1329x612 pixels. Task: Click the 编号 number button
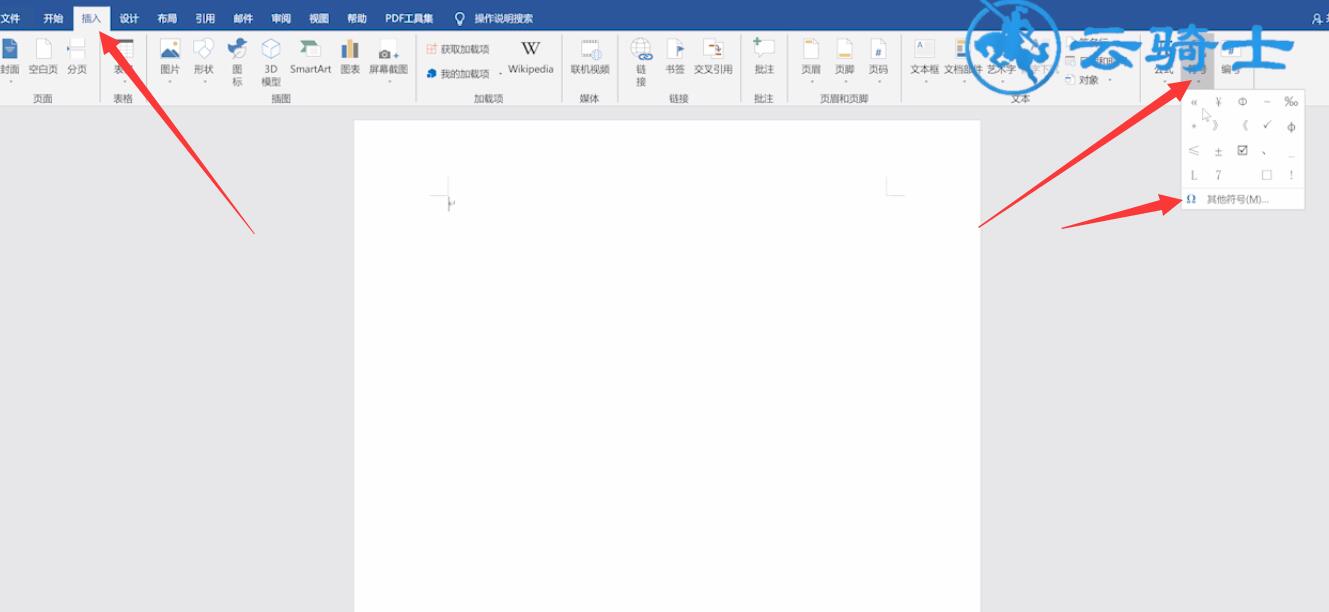point(1230,60)
